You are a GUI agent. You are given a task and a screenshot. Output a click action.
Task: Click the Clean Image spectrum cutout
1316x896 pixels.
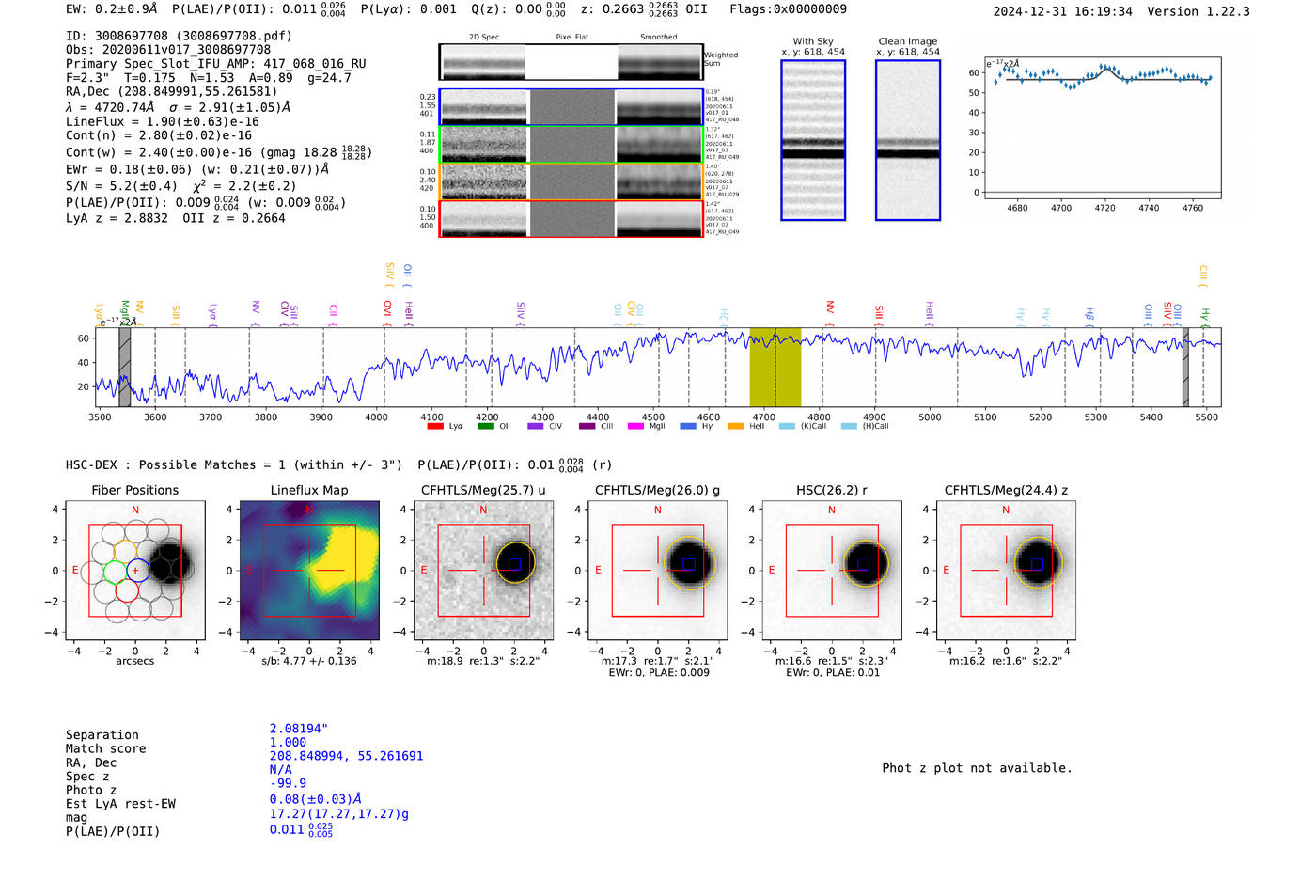click(908, 140)
